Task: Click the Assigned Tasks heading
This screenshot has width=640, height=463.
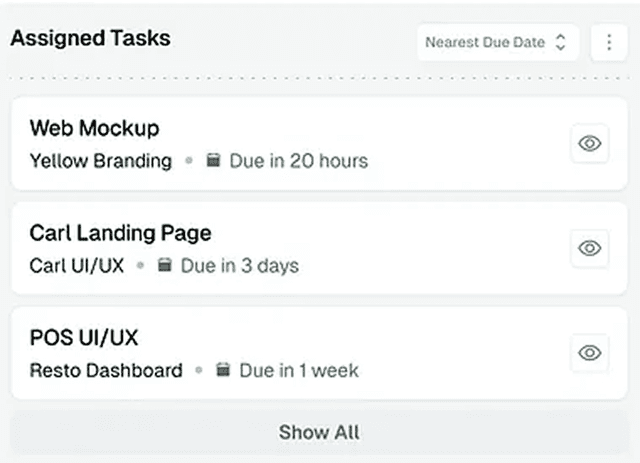Action: click(x=90, y=39)
